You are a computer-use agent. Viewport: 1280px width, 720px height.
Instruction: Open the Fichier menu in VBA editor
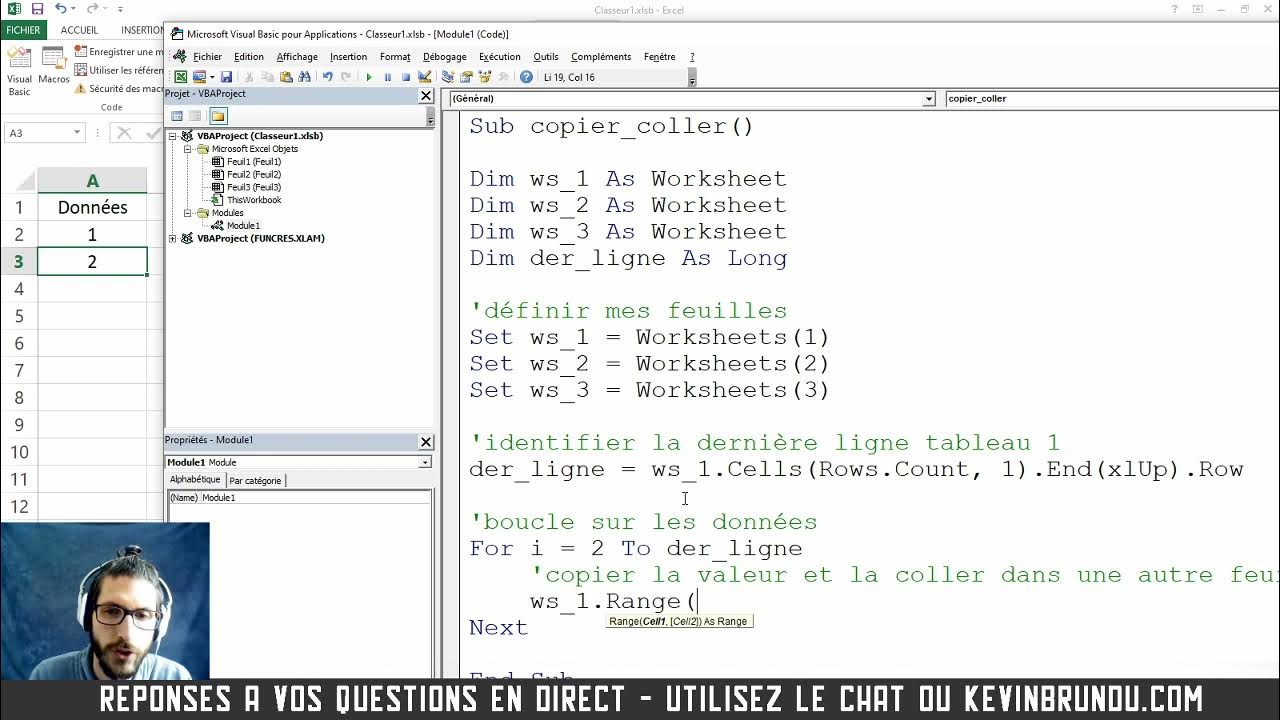pos(207,57)
